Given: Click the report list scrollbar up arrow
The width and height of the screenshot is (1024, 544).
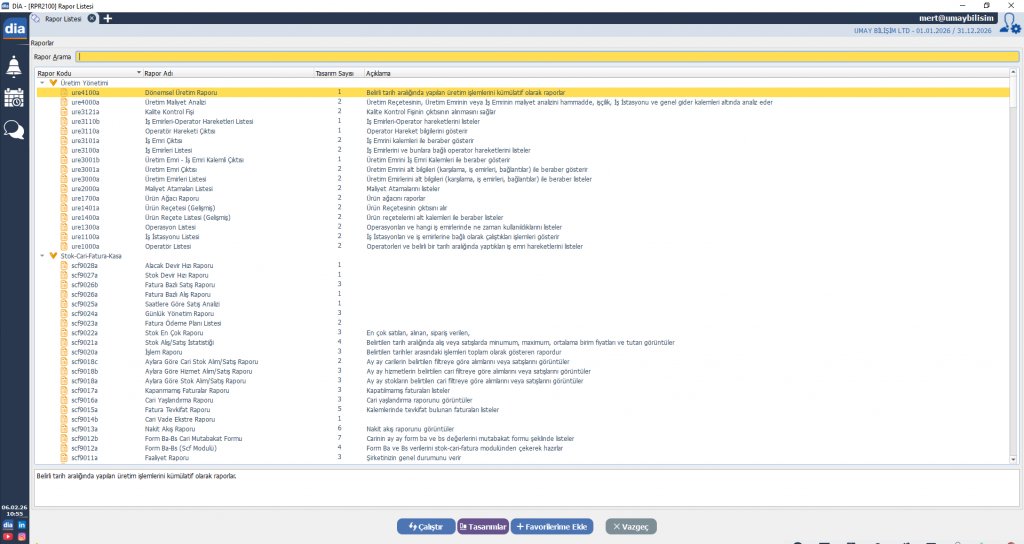Looking at the screenshot, I should click(1015, 73).
